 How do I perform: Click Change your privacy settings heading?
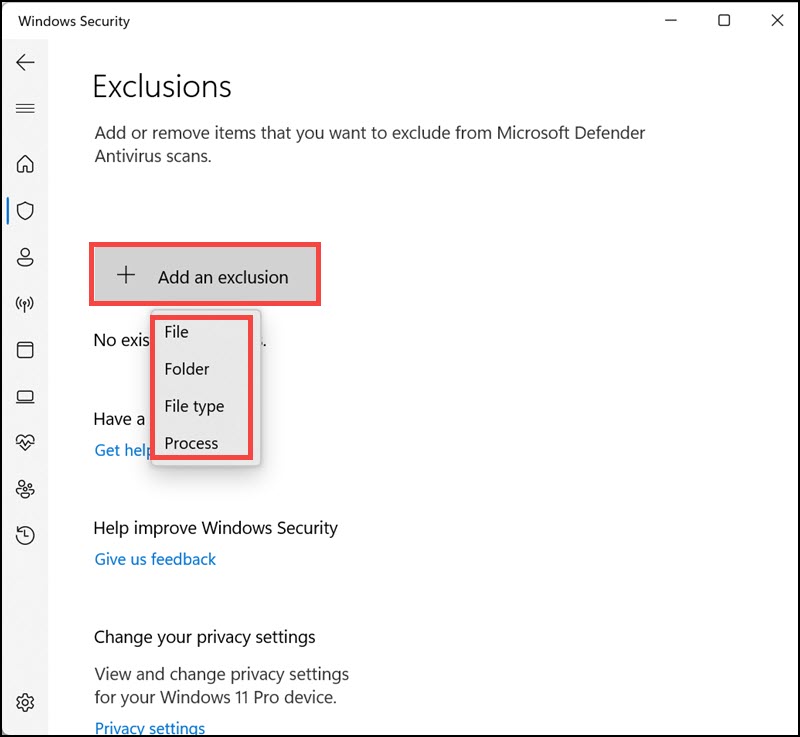pos(205,637)
